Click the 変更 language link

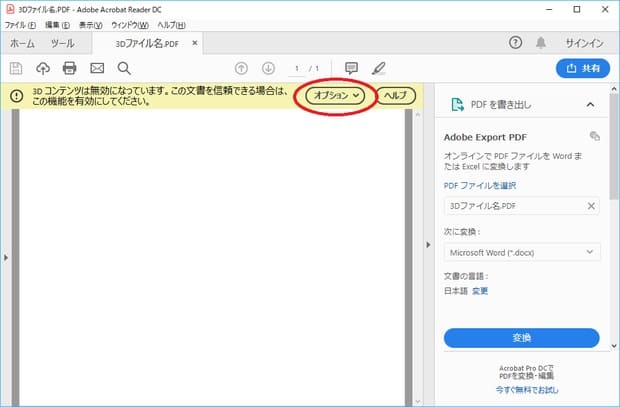(480, 291)
